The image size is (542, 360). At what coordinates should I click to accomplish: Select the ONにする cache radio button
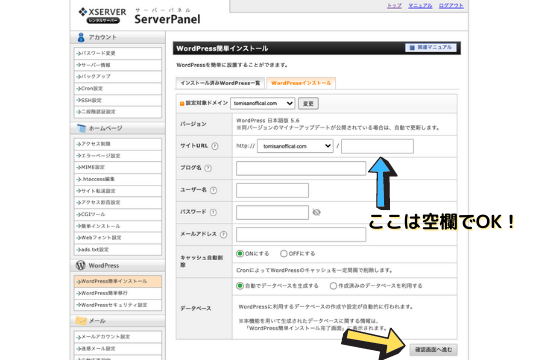(x=240, y=253)
